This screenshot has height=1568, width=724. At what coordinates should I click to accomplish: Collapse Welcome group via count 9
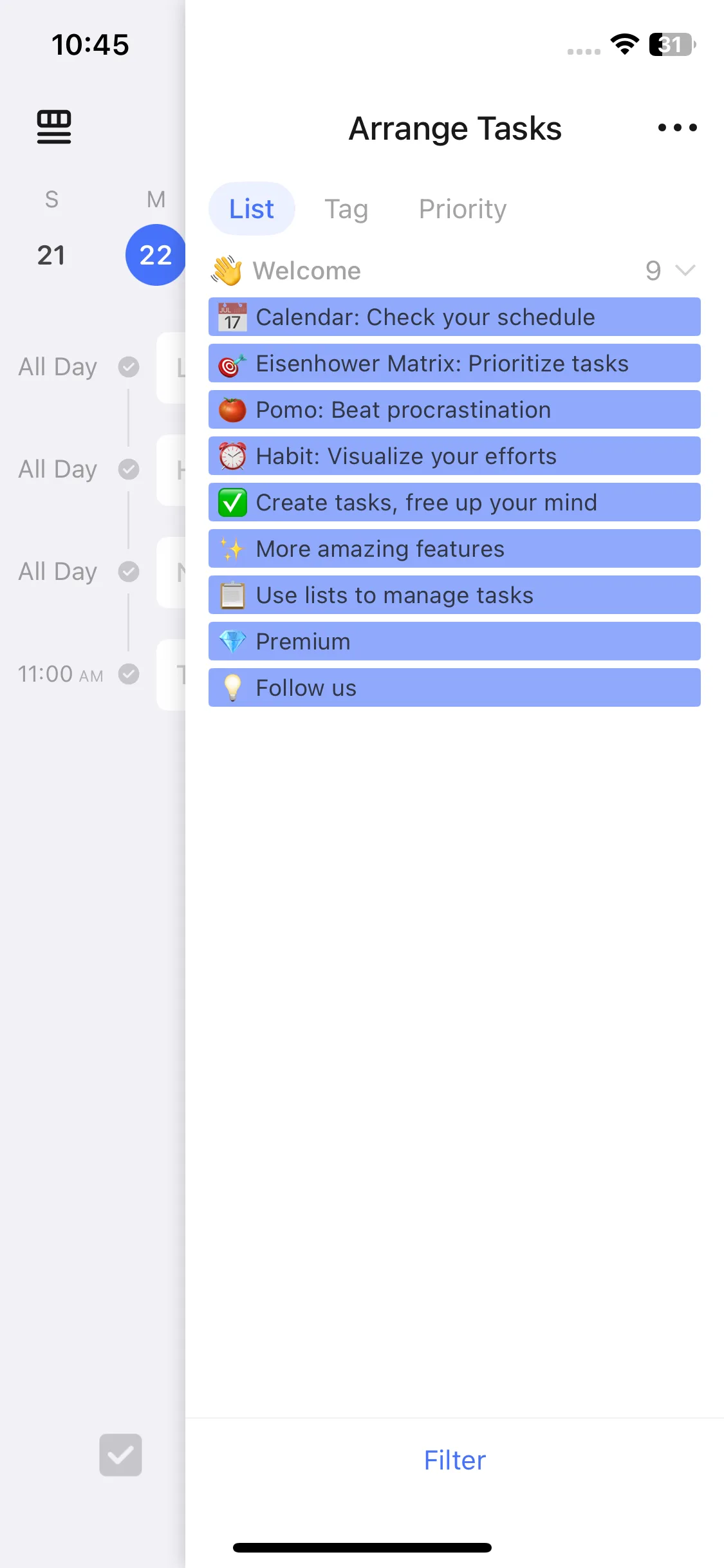[653, 270]
